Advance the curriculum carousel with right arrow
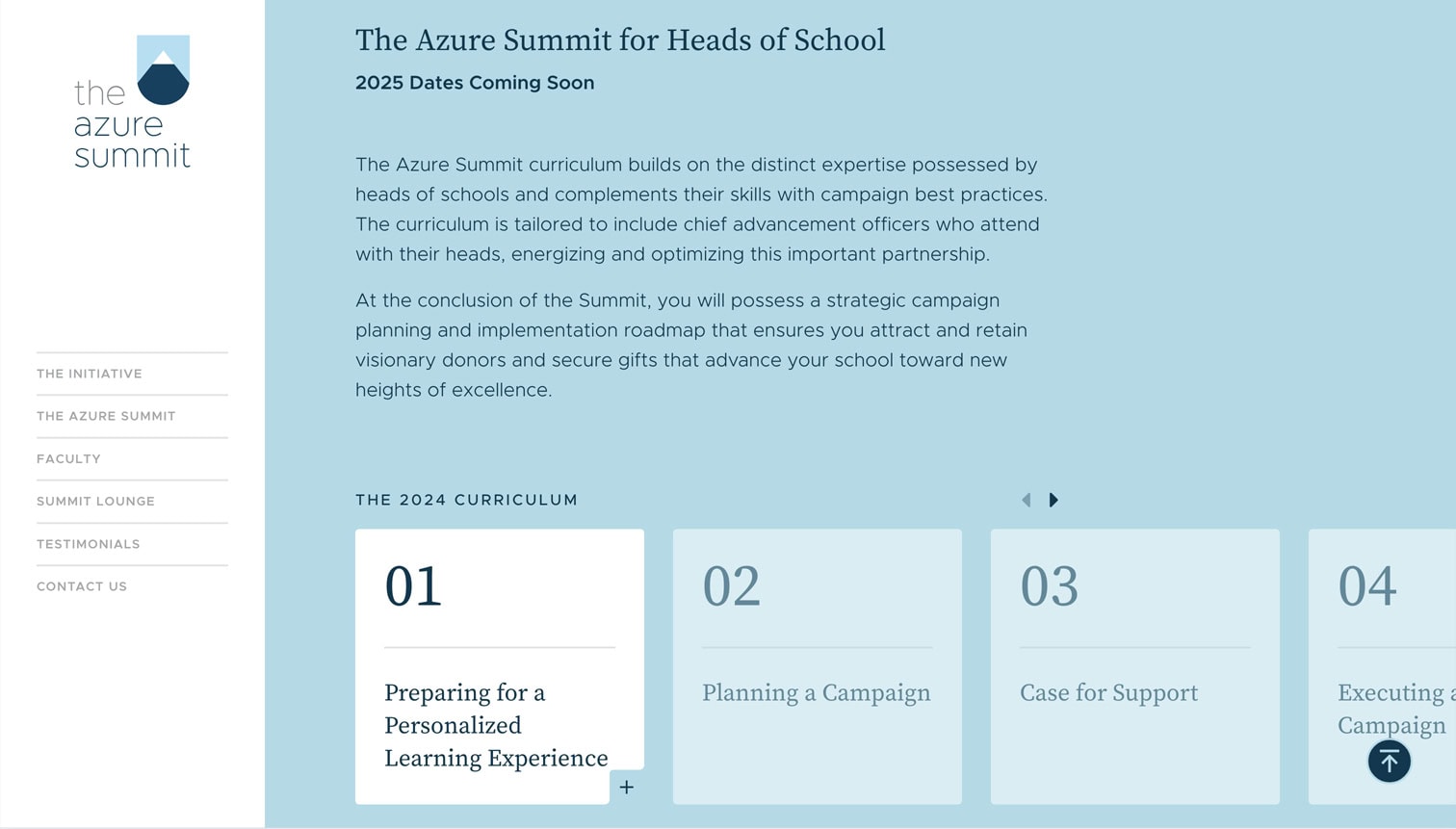The image size is (1456, 829). (1054, 500)
